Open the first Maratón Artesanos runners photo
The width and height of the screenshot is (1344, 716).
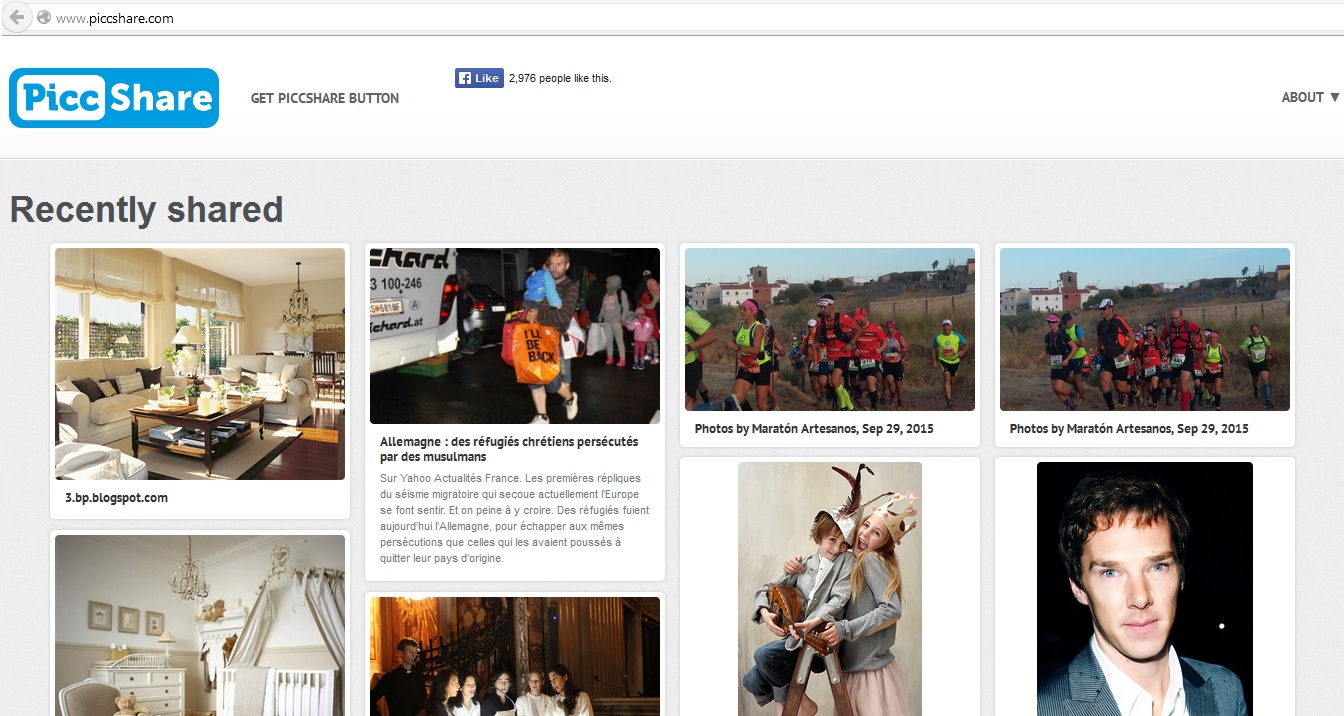(x=830, y=329)
